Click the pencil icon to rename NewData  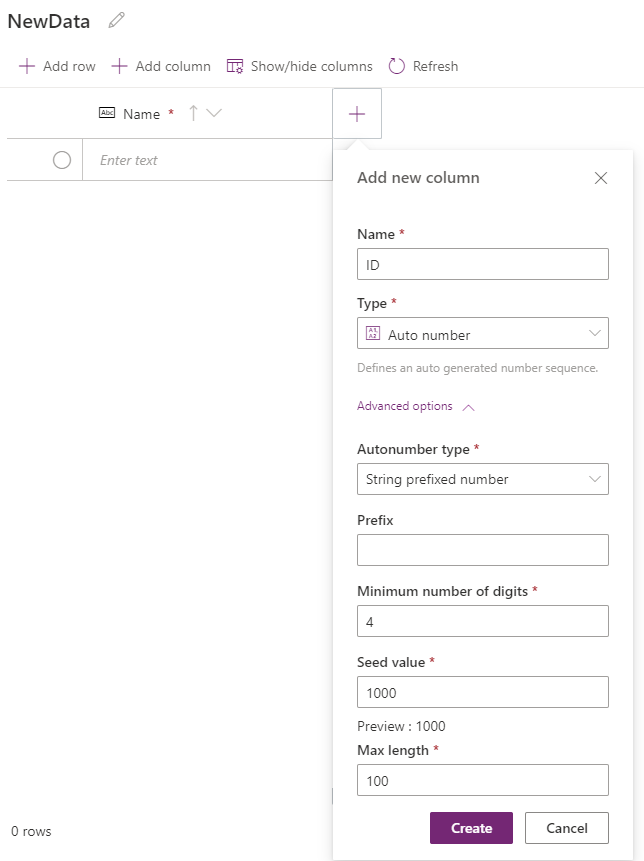coord(117,21)
